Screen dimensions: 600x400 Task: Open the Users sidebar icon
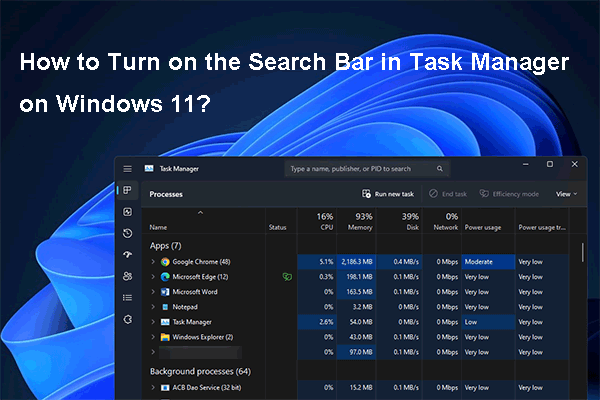[x=127, y=276]
